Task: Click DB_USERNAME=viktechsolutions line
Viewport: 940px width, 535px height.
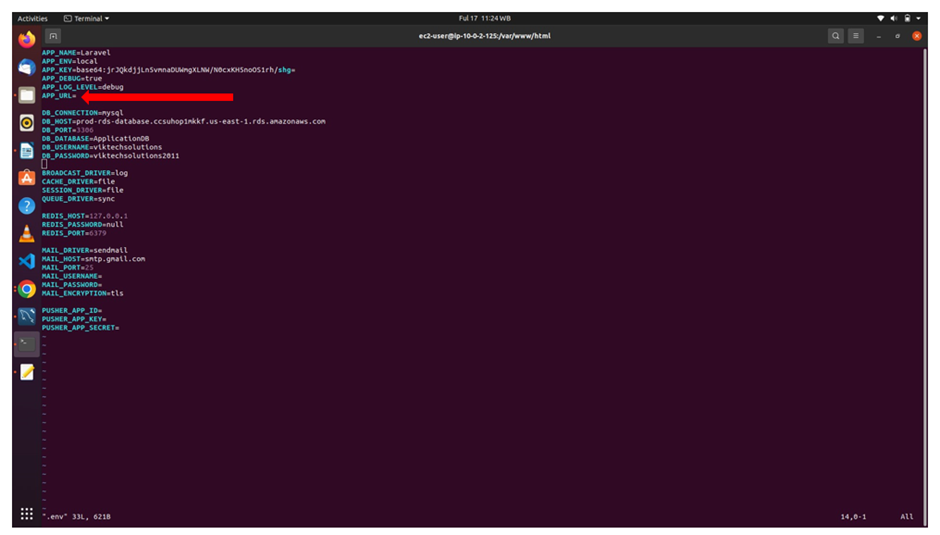Action: tap(102, 147)
